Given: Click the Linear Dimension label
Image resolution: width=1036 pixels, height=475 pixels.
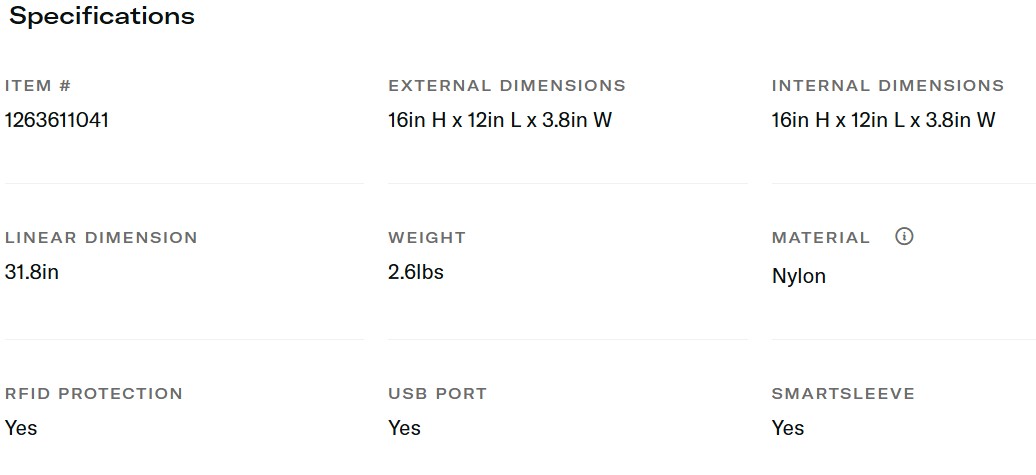Looking at the screenshot, I should pyautogui.click(x=101, y=238).
